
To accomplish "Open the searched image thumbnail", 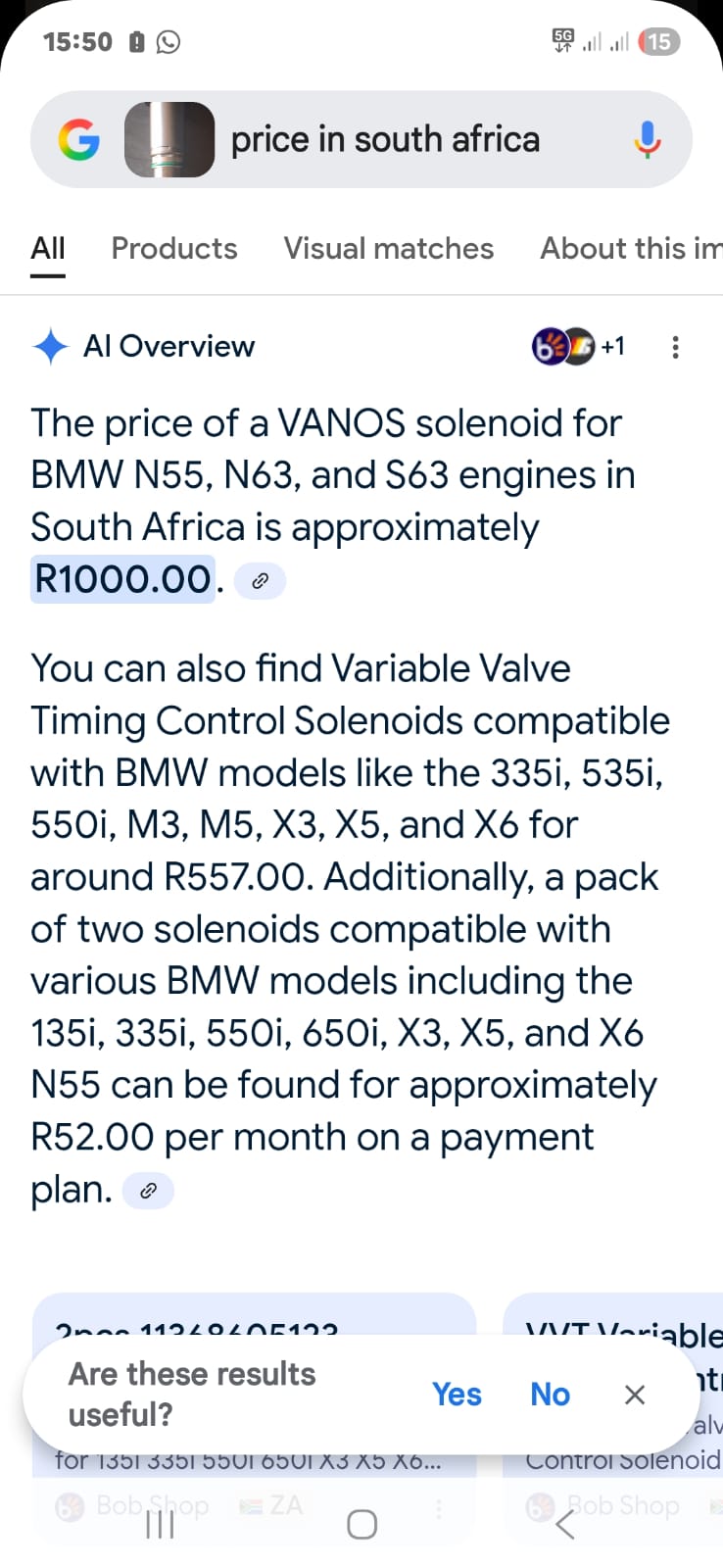I will click(169, 140).
